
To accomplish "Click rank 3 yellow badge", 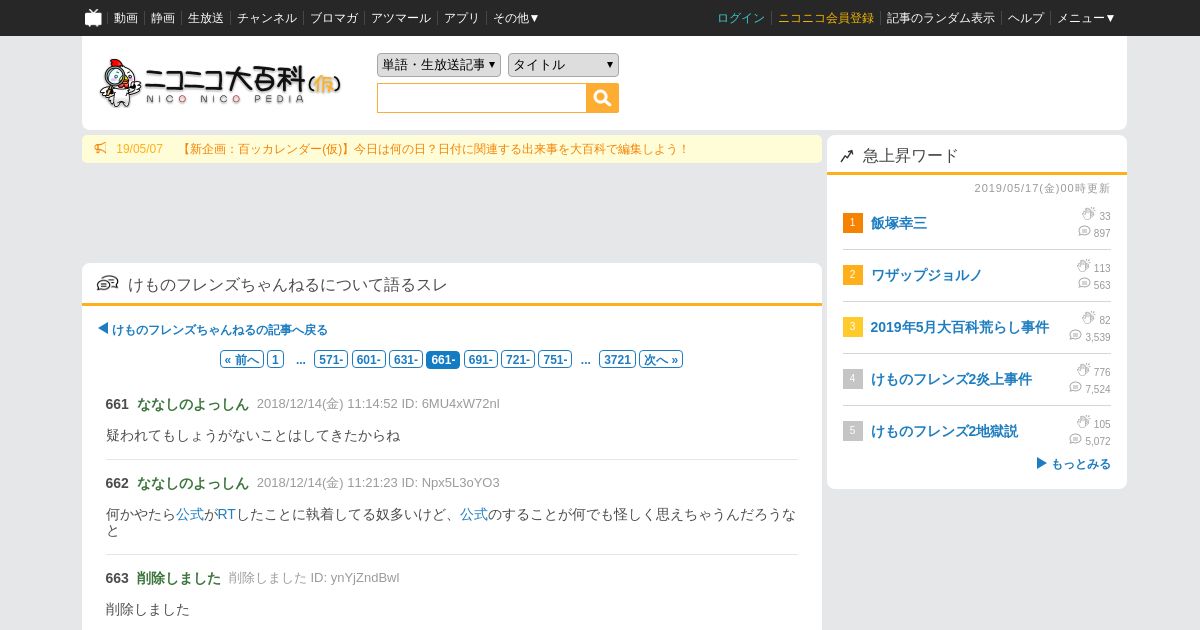I will (x=853, y=327).
